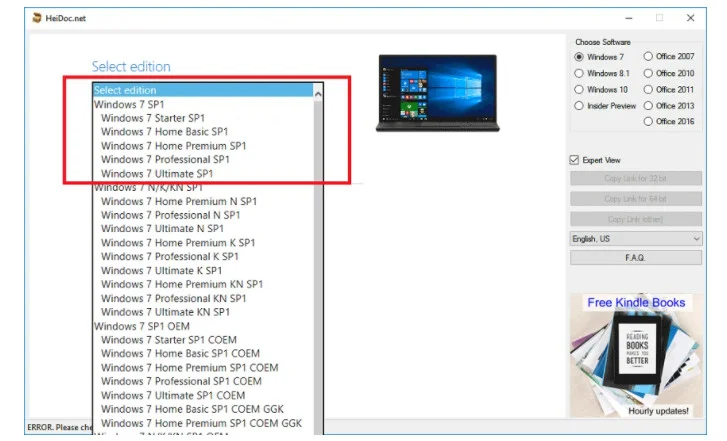
Task: Click the Copy Link for 32 bit button
Action: [636, 179]
